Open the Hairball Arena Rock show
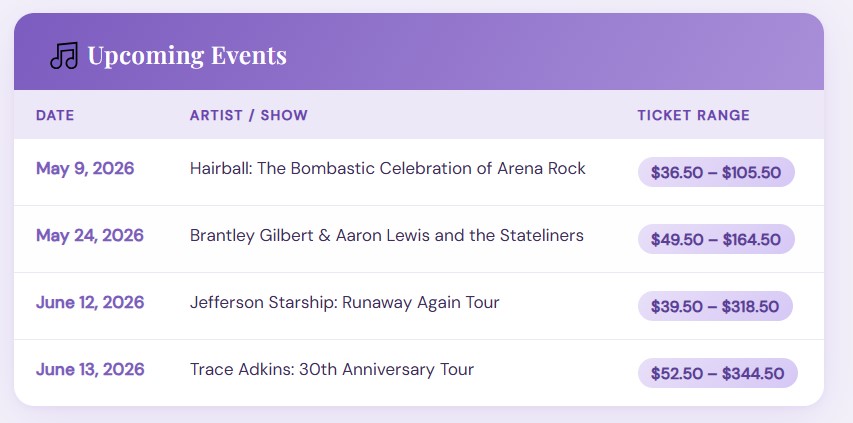This screenshot has width=853, height=423. pos(387,169)
